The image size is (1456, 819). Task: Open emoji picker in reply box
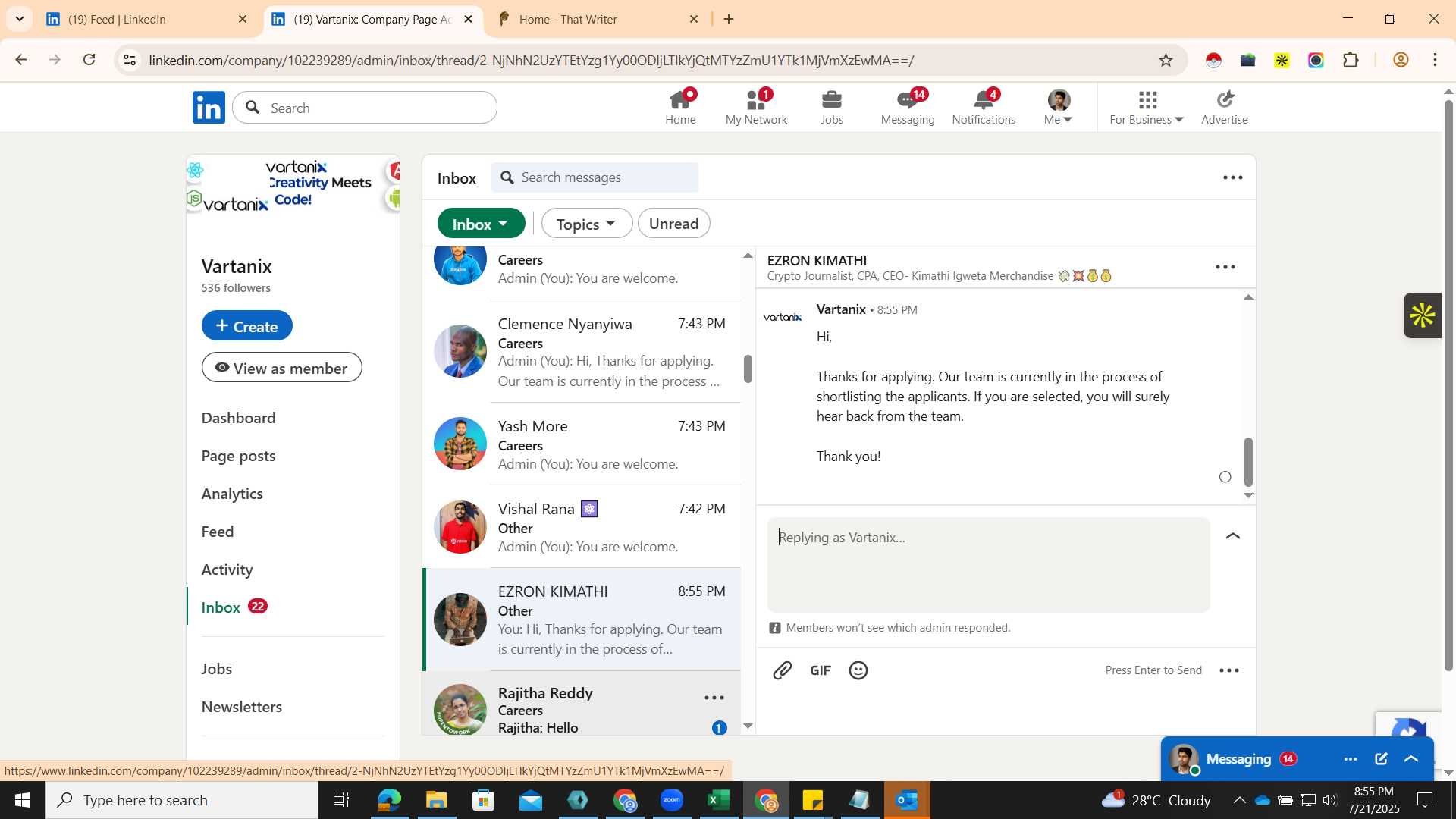tap(858, 670)
